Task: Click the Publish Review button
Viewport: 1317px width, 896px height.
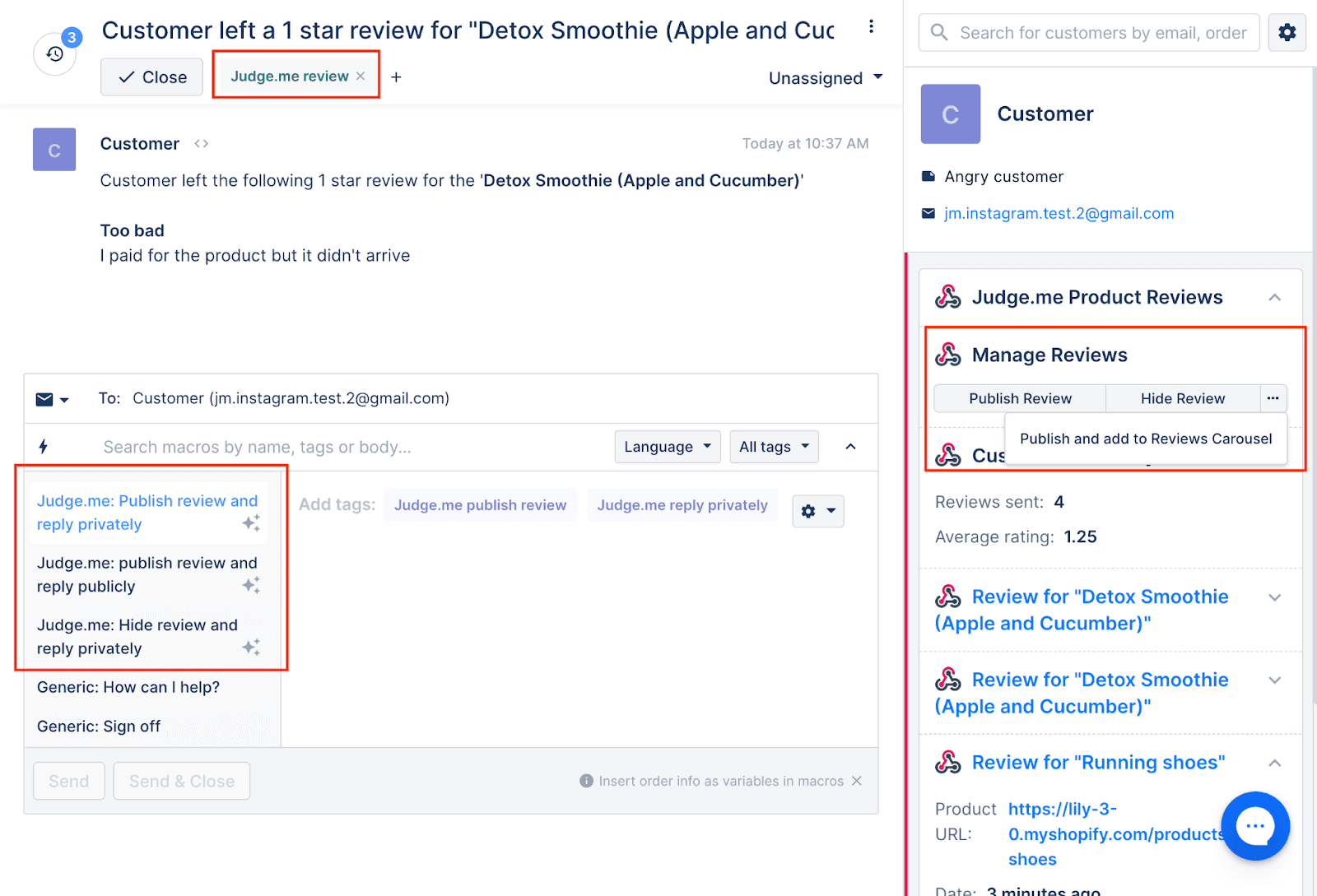Action: [x=1020, y=398]
